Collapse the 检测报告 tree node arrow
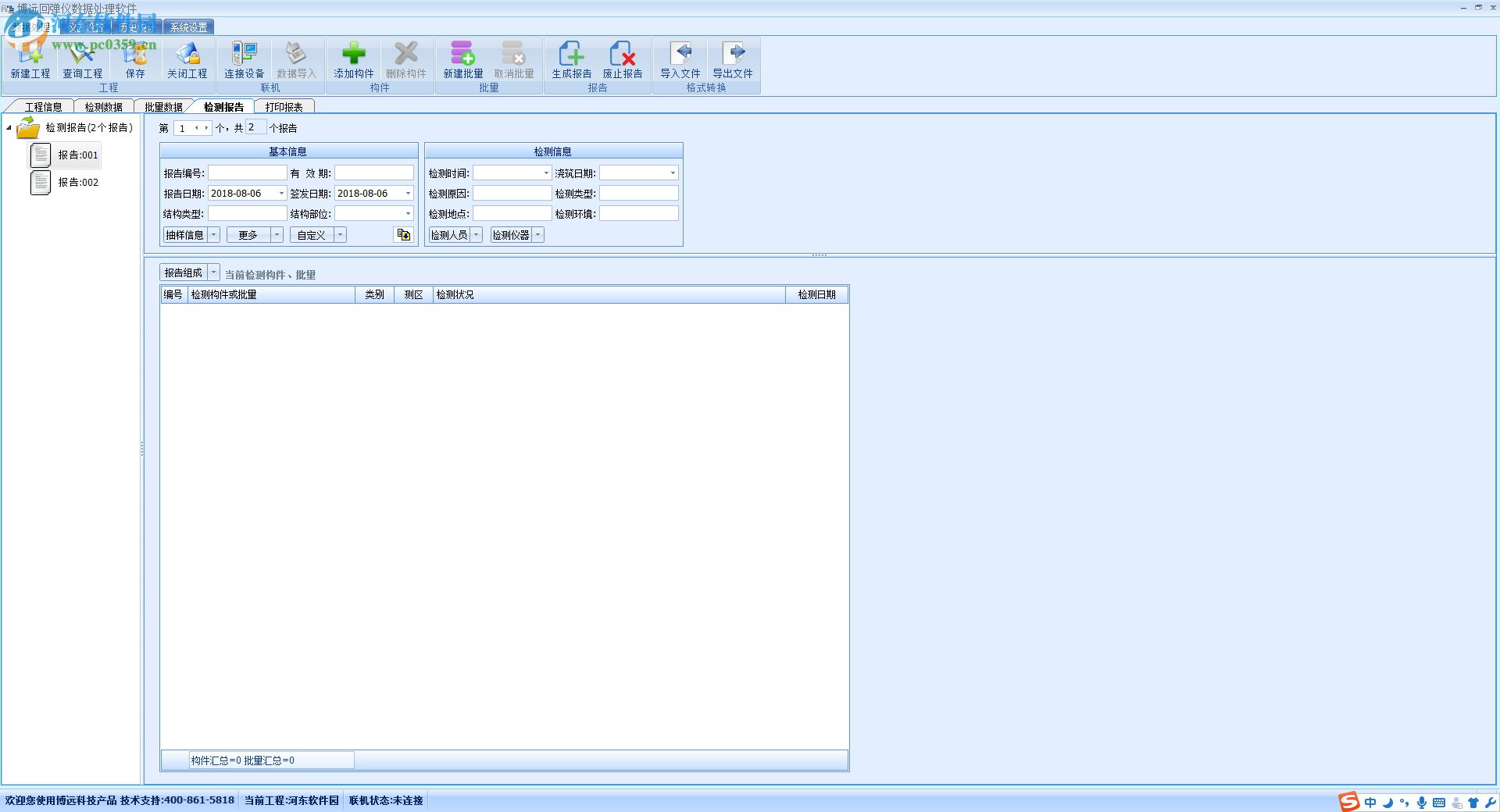The width and height of the screenshot is (1500, 812). pos(9,127)
